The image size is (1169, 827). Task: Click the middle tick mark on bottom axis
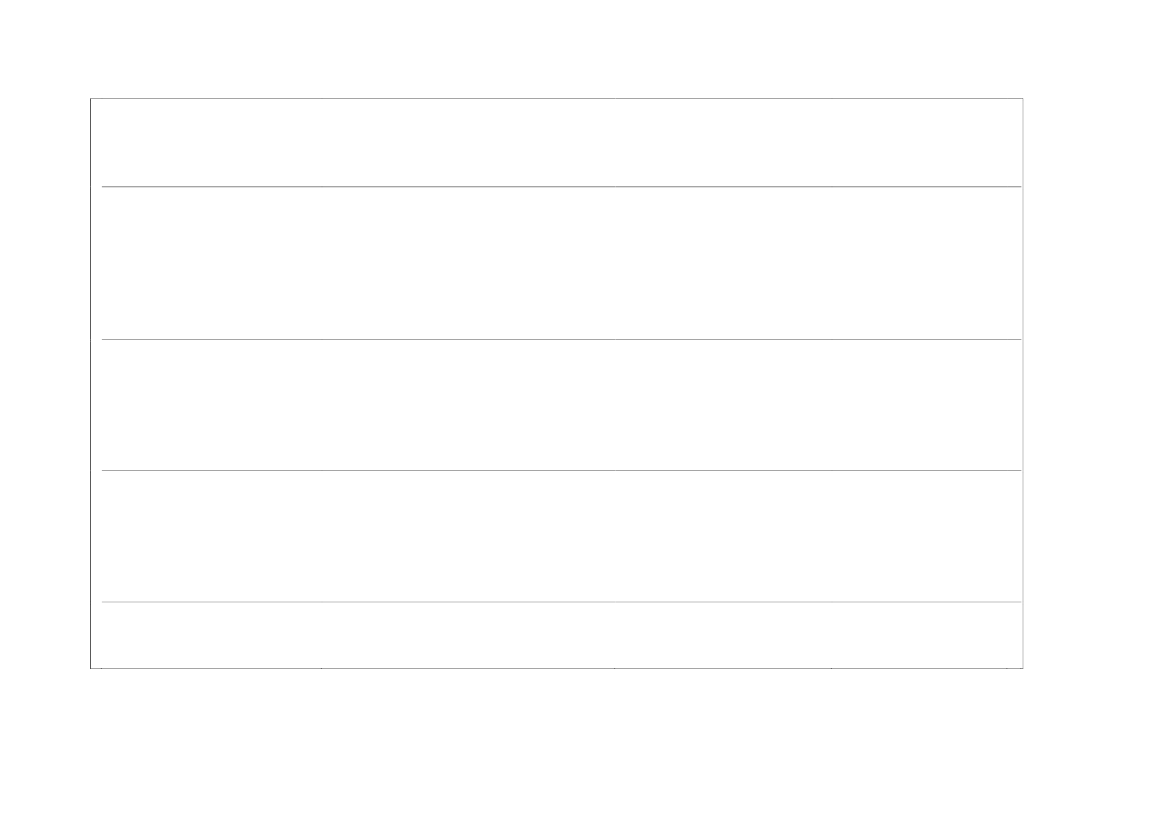(615, 669)
